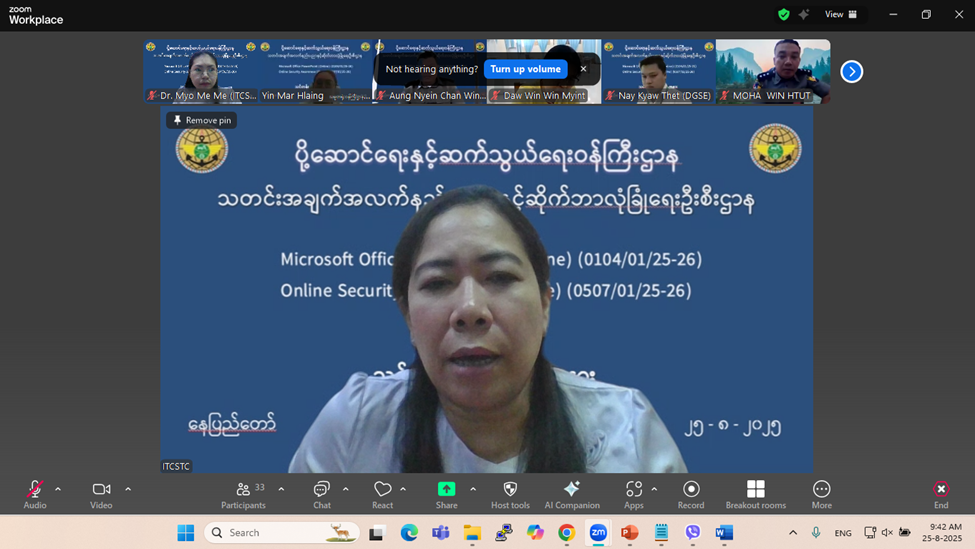Open the Apps menu icon

point(633,489)
